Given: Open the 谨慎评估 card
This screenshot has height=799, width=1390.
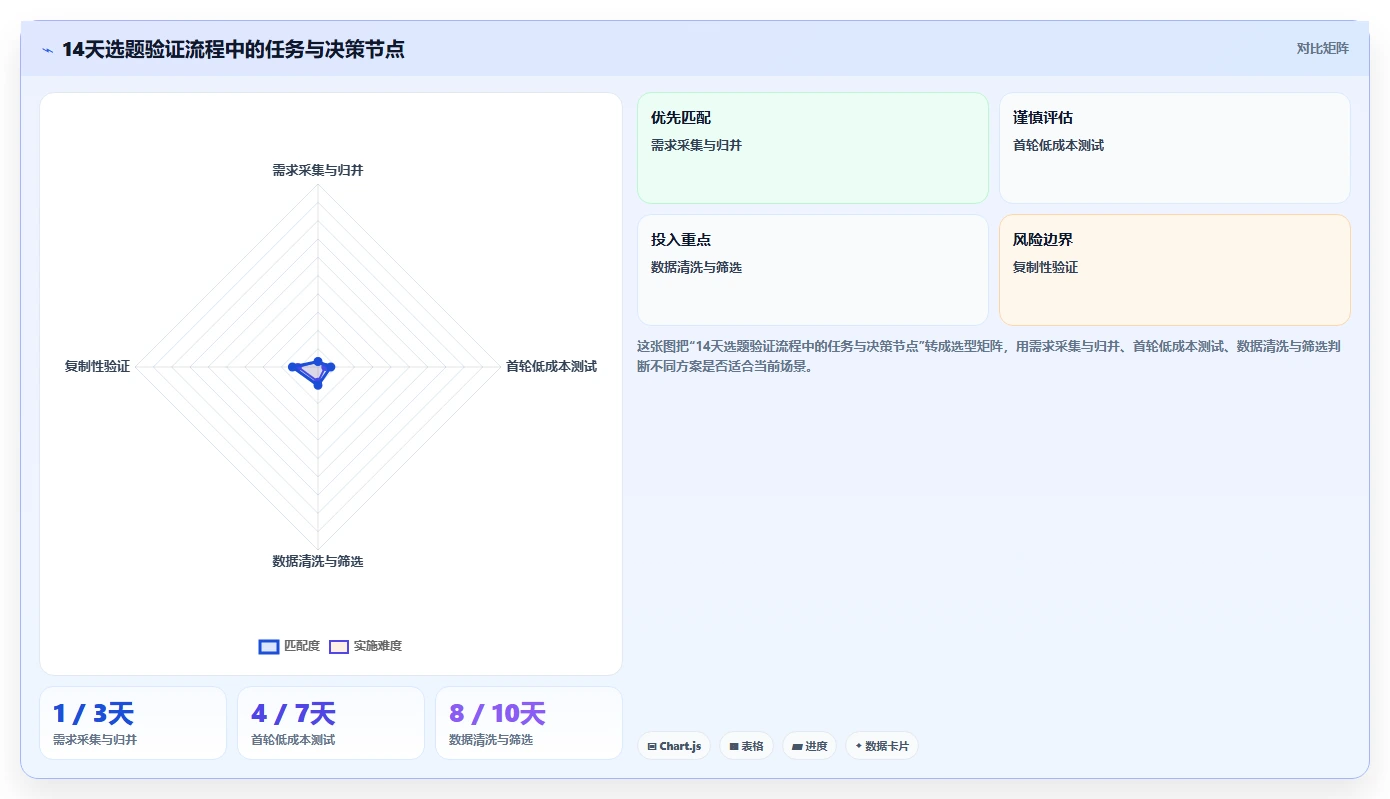Looking at the screenshot, I should 1175,148.
